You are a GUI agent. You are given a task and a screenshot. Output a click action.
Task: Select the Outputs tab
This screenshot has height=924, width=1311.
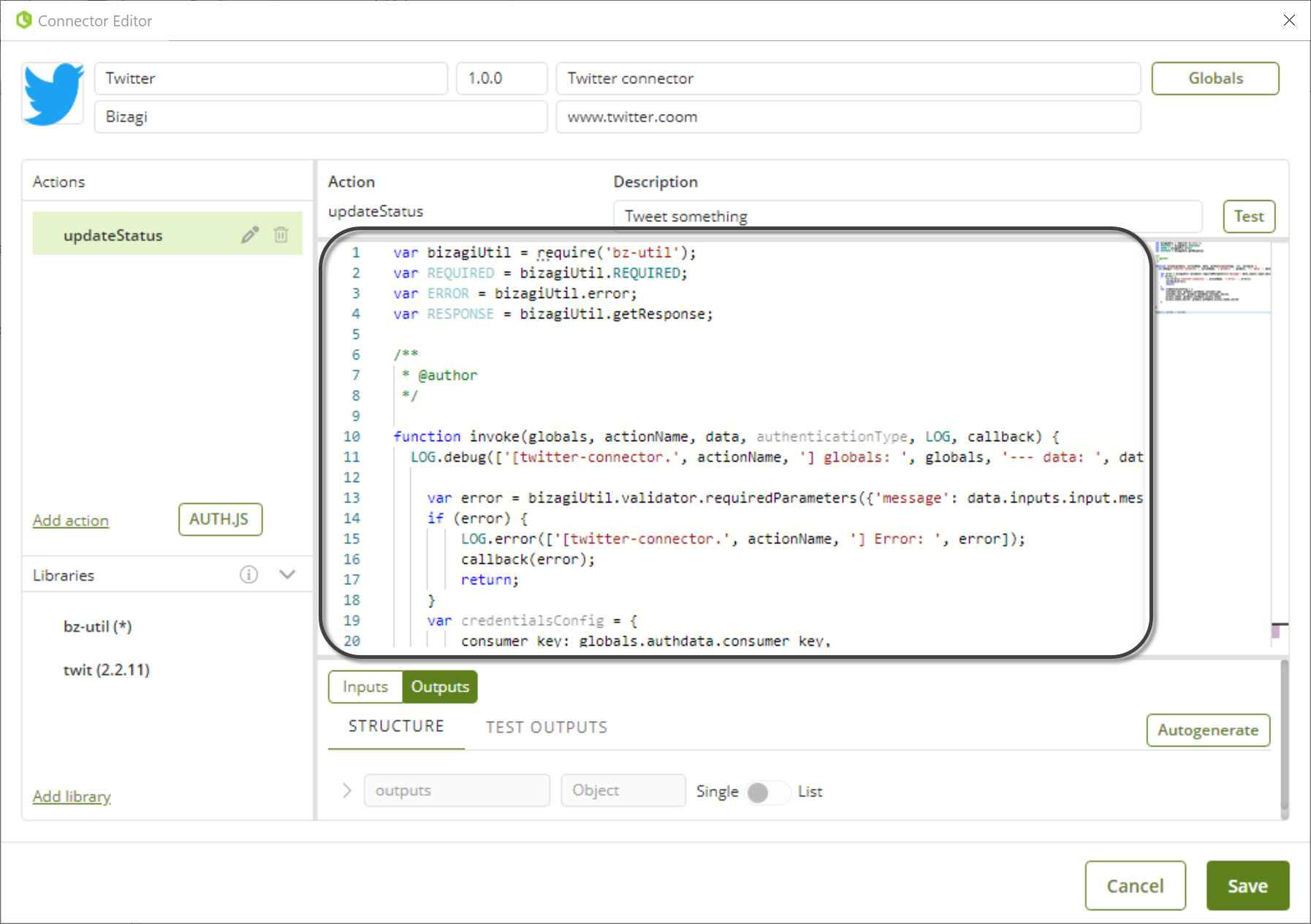tap(440, 687)
